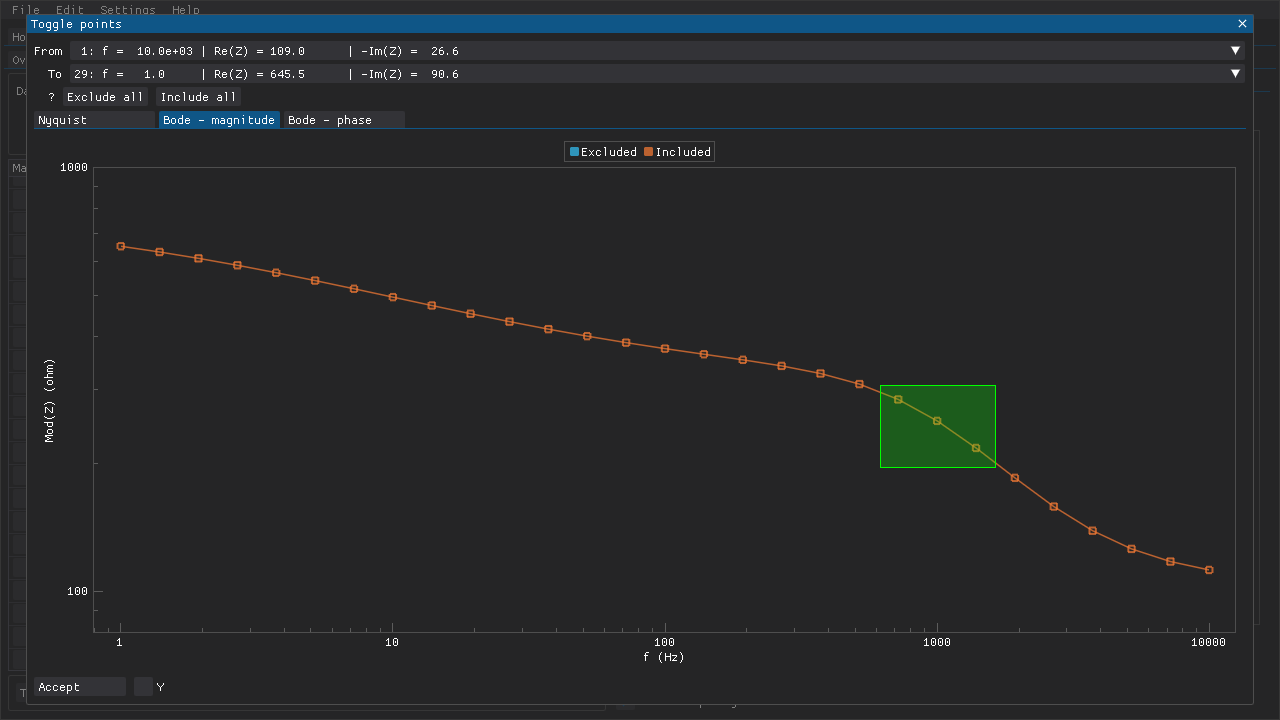Switch to the Bode - phase tab

tap(344, 120)
